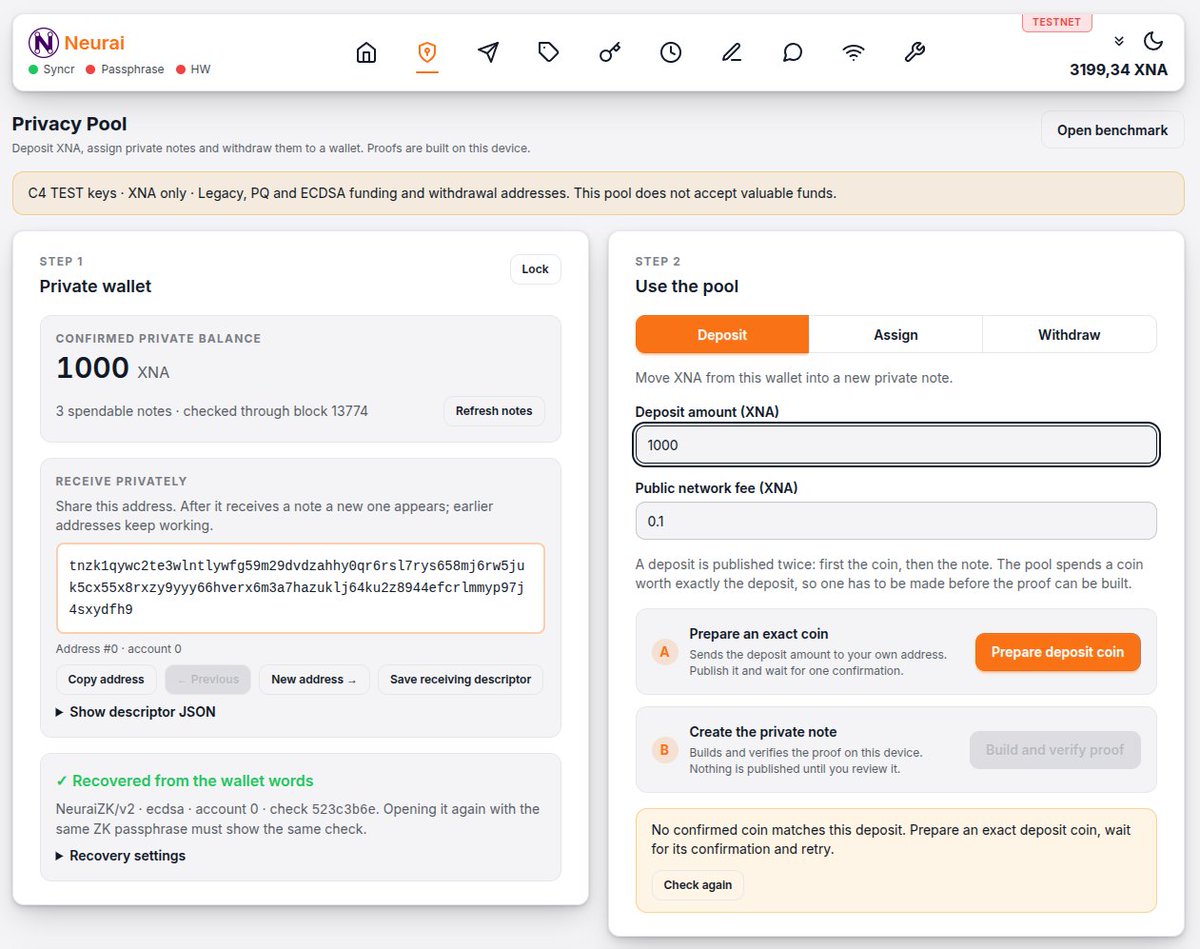The image size is (1200, 949).
Task: Click Refresh notes button
Action: (494, 411)
